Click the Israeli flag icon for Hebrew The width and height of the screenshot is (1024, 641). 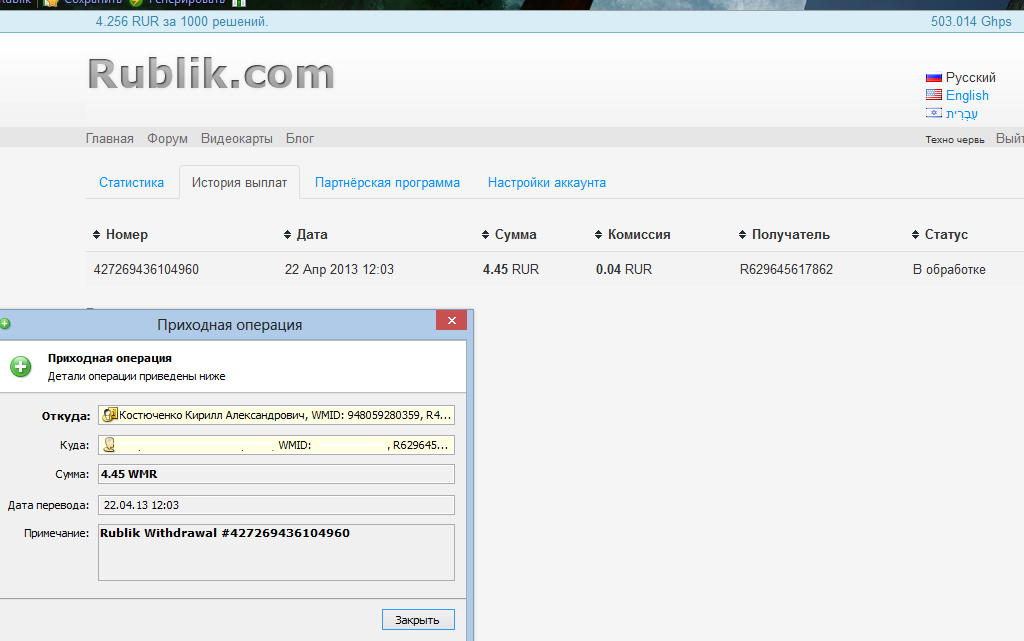pos(933,113)
